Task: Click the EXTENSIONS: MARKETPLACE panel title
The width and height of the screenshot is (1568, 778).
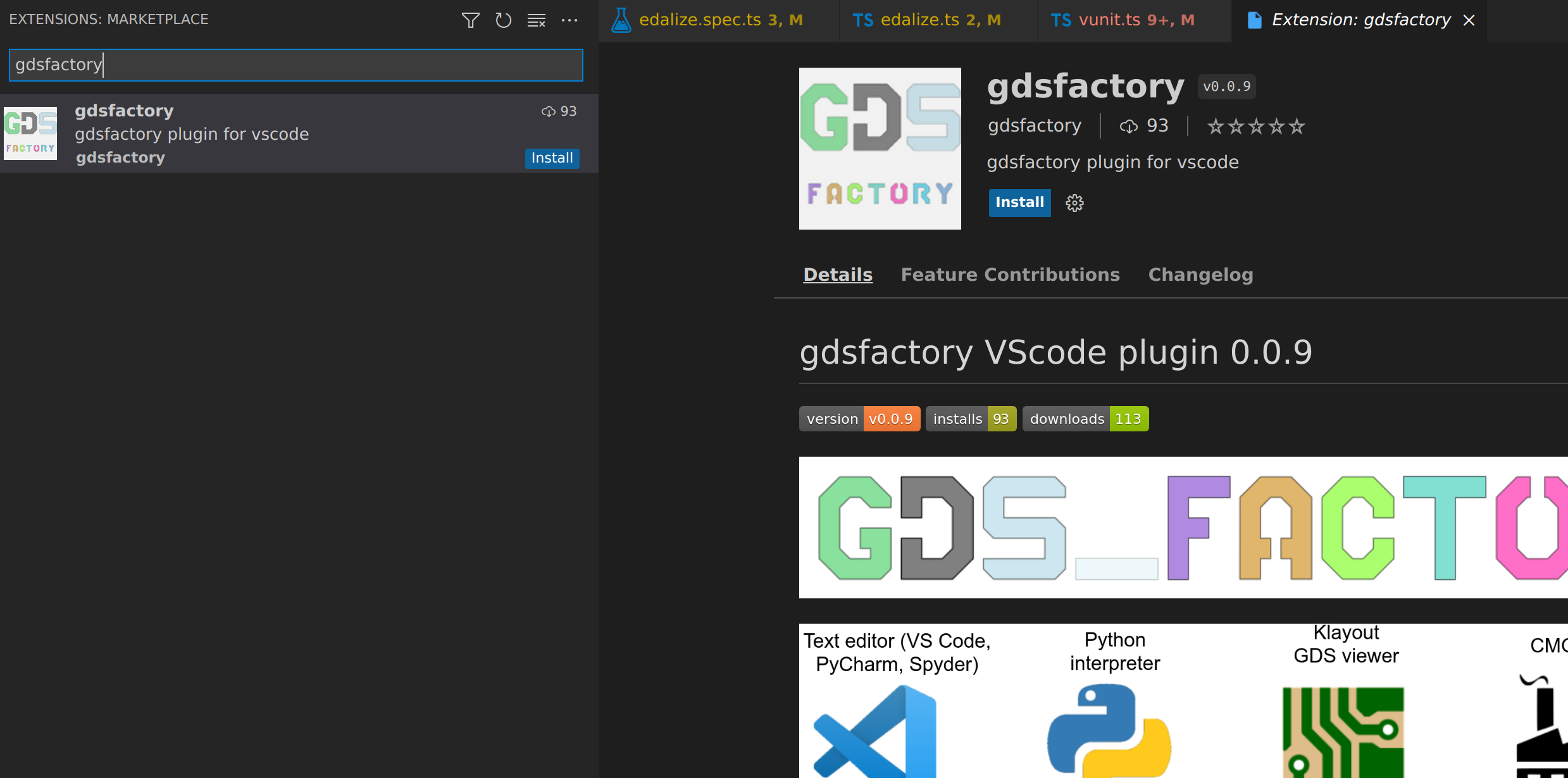Action: [x=109, y=20]
